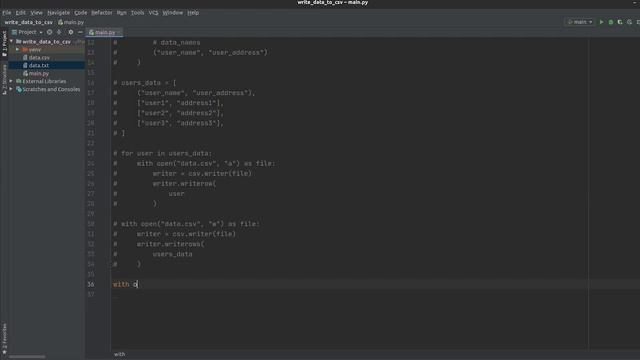Click the commented 'for user in users_data' line
The image size is (640, 360).
click(x=162, y=153)
